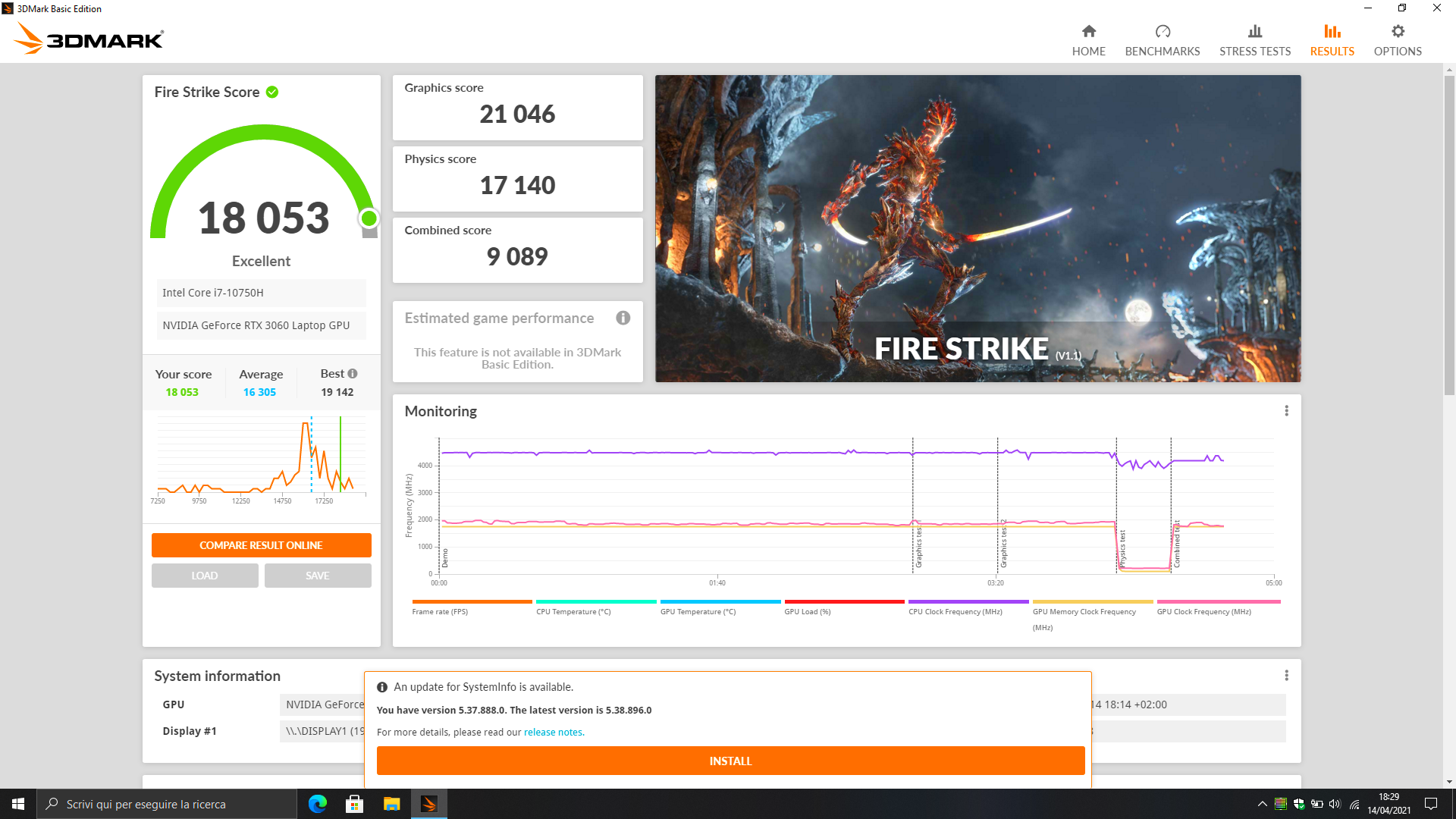
Task: Click the Physics score card
Action: (x=517, y=178)
